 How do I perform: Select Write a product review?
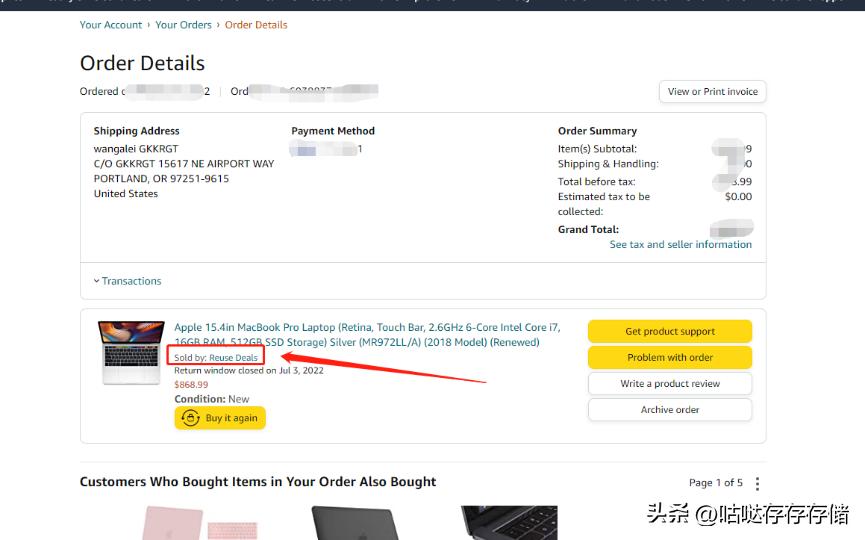tap(670, 384)
